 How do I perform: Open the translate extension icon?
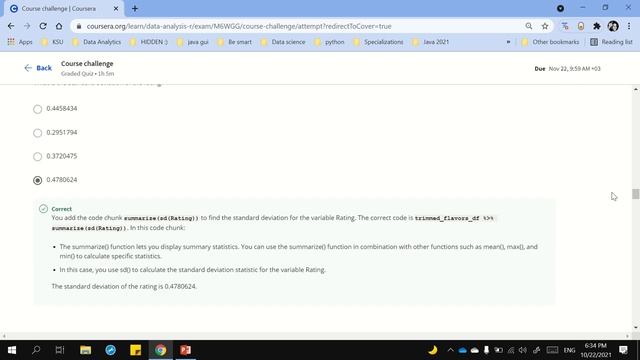tap(565, 26)
